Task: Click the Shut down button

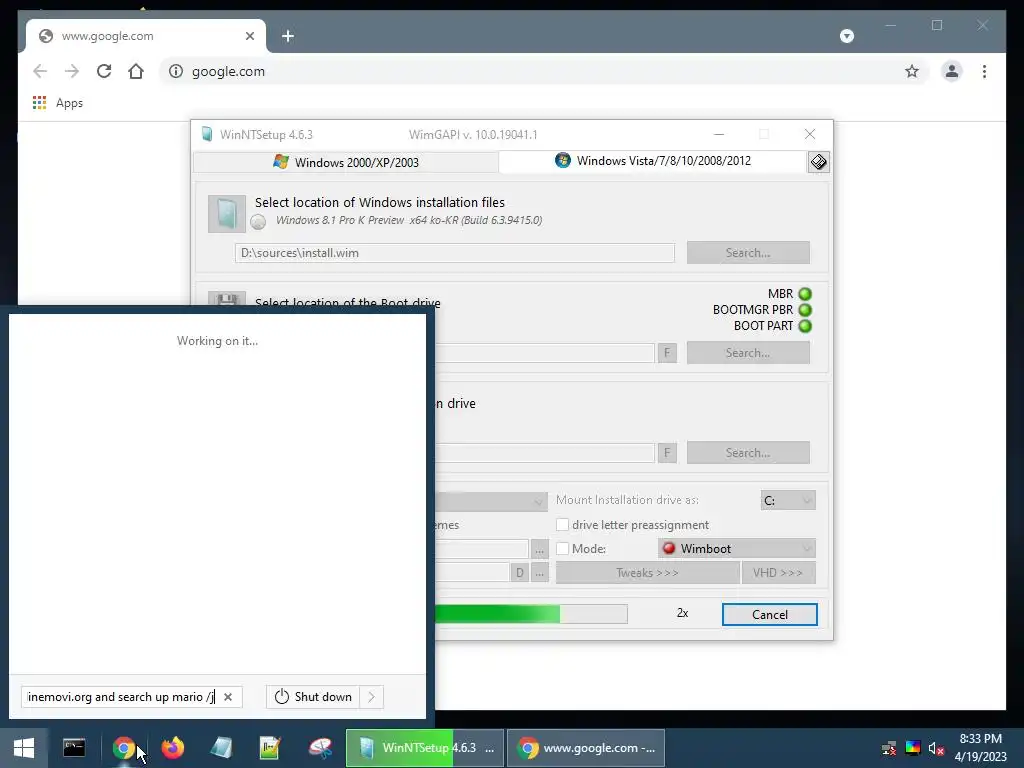Action: (x=313, y=697)
